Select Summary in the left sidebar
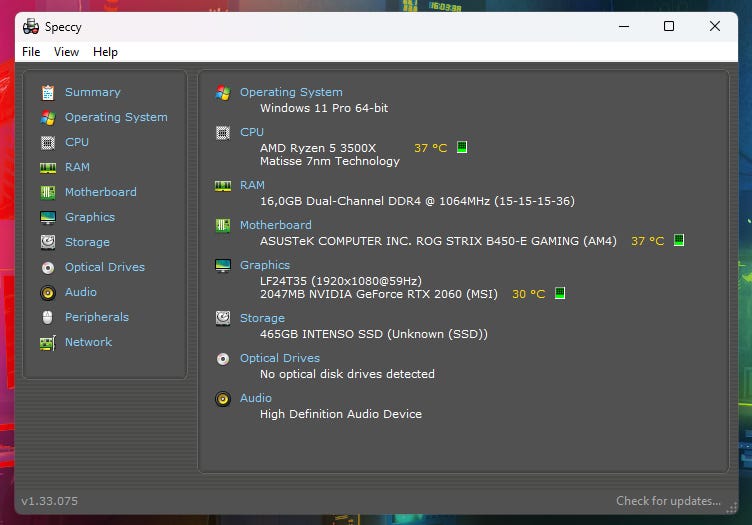Screen dimensions: 752x525 click(92, 92)
